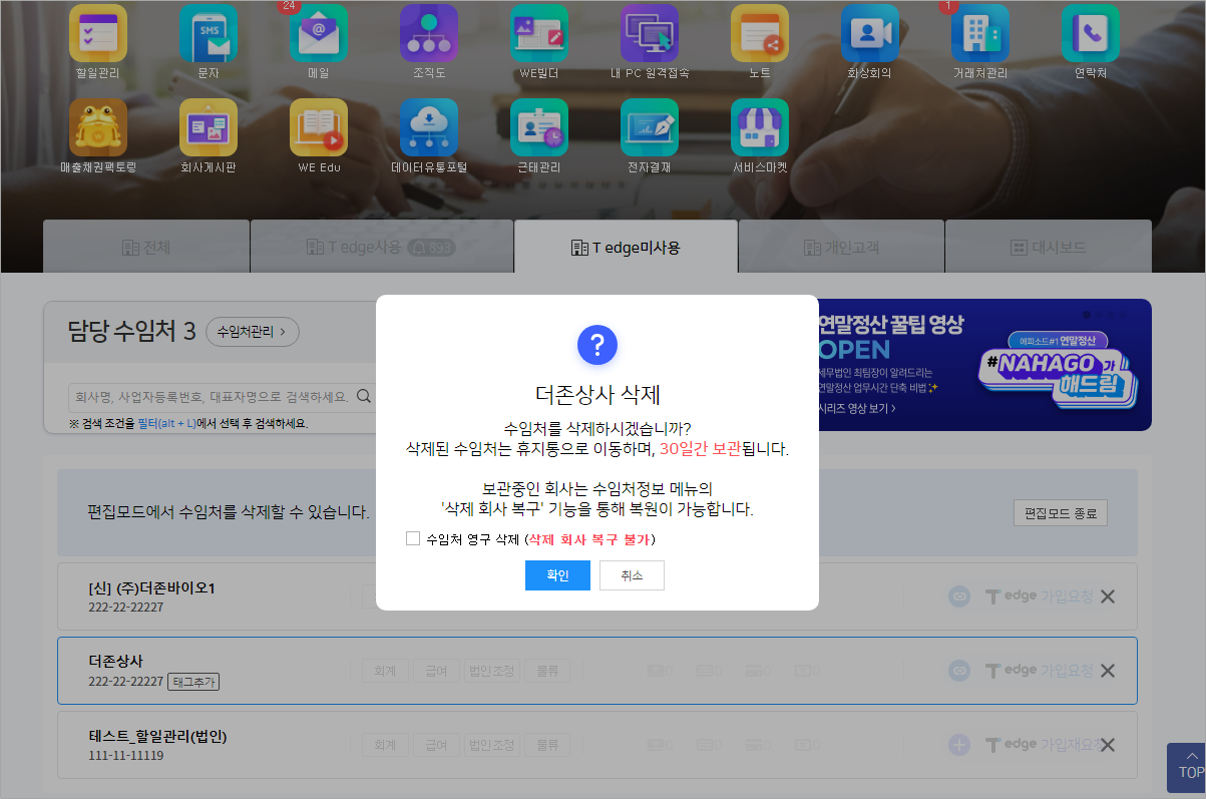Viewport: 1206px width, 799px height.
Task: Open 시리즈 영상 보기 link on banner
Action: [856, 408]
